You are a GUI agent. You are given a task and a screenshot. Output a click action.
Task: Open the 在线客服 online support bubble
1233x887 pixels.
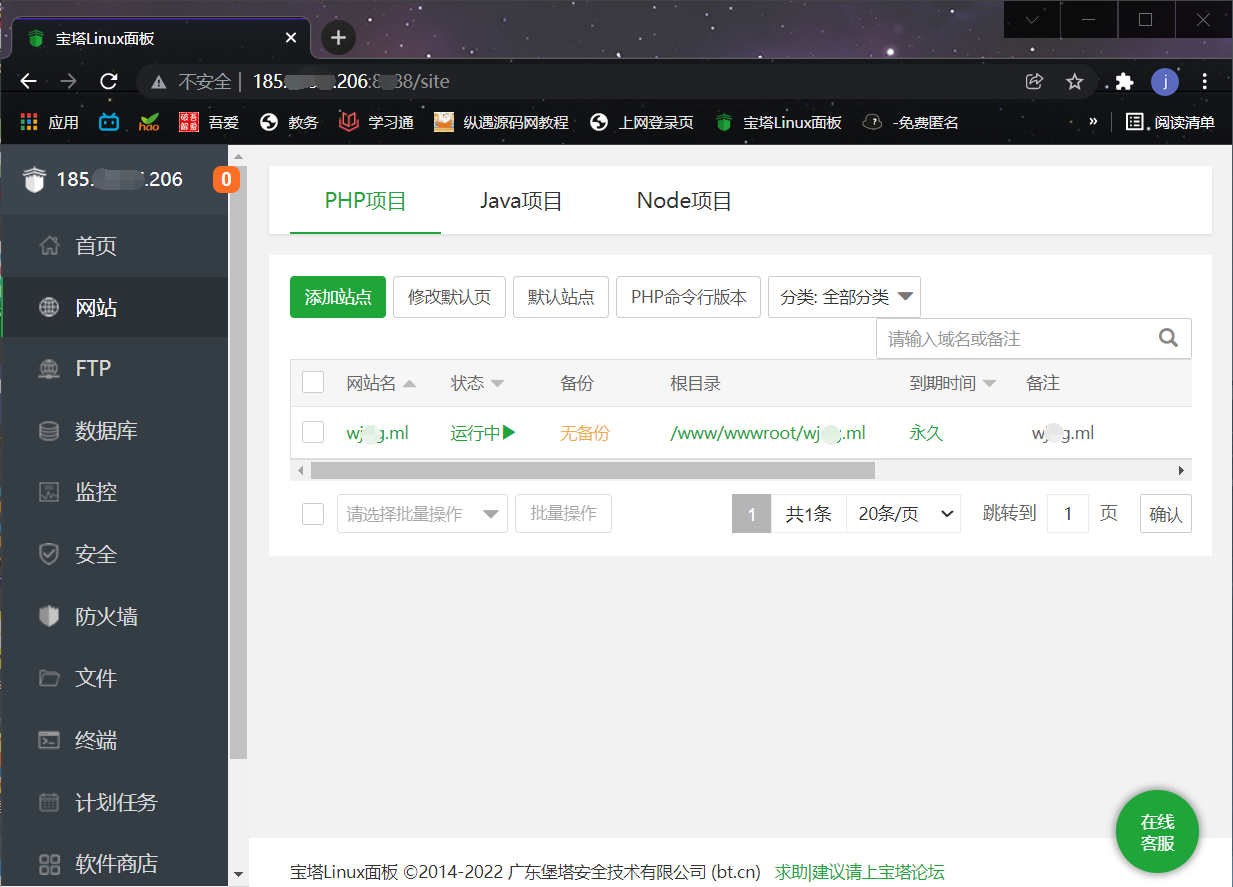pos(1157,832)
